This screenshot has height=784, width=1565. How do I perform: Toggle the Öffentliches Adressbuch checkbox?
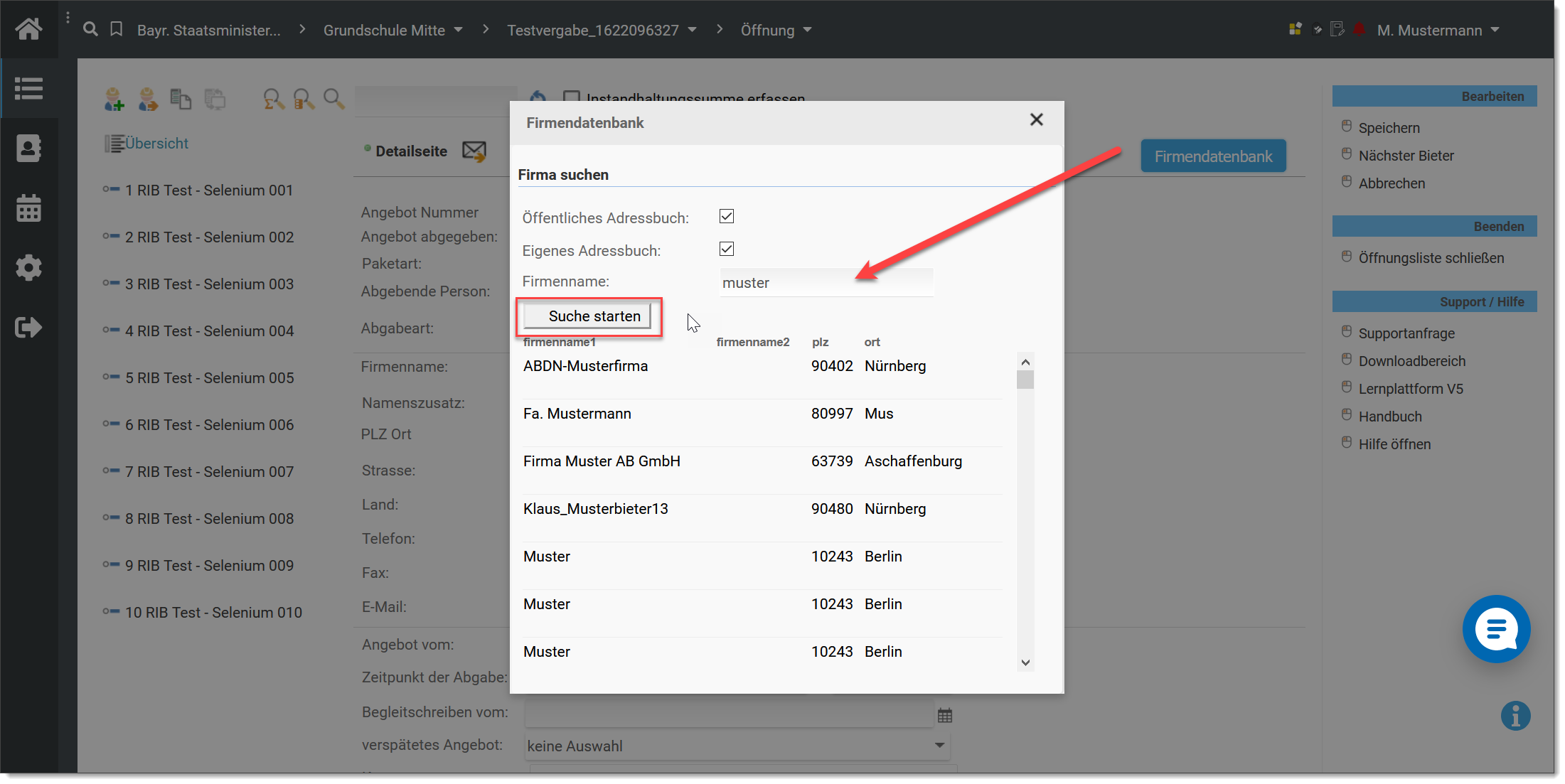pos(727,216)
